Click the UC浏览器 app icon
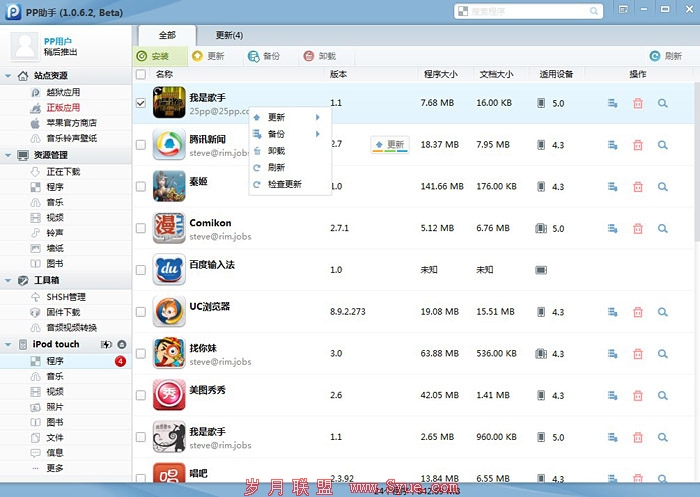Image resolution: width=700 pixels, height=497 pixels. [x=169, y=311]
